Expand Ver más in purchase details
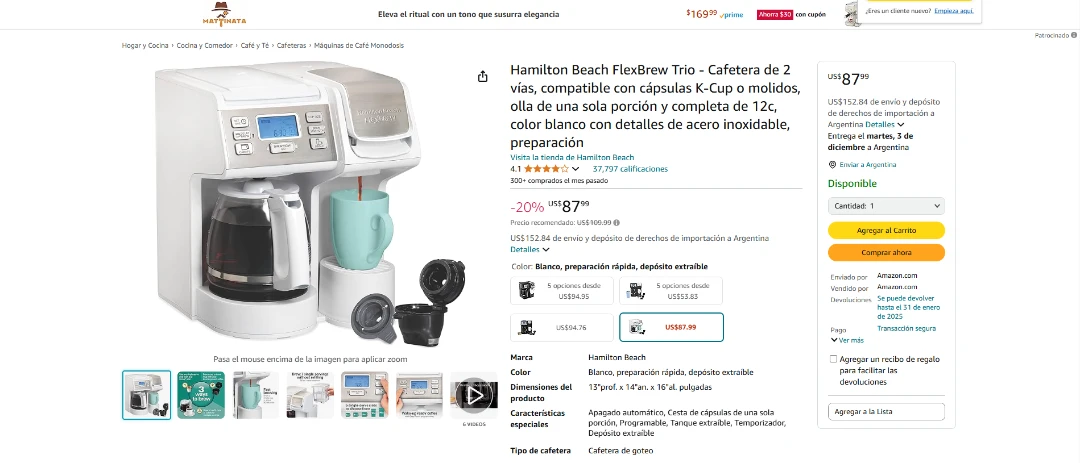 pos(847,340)
